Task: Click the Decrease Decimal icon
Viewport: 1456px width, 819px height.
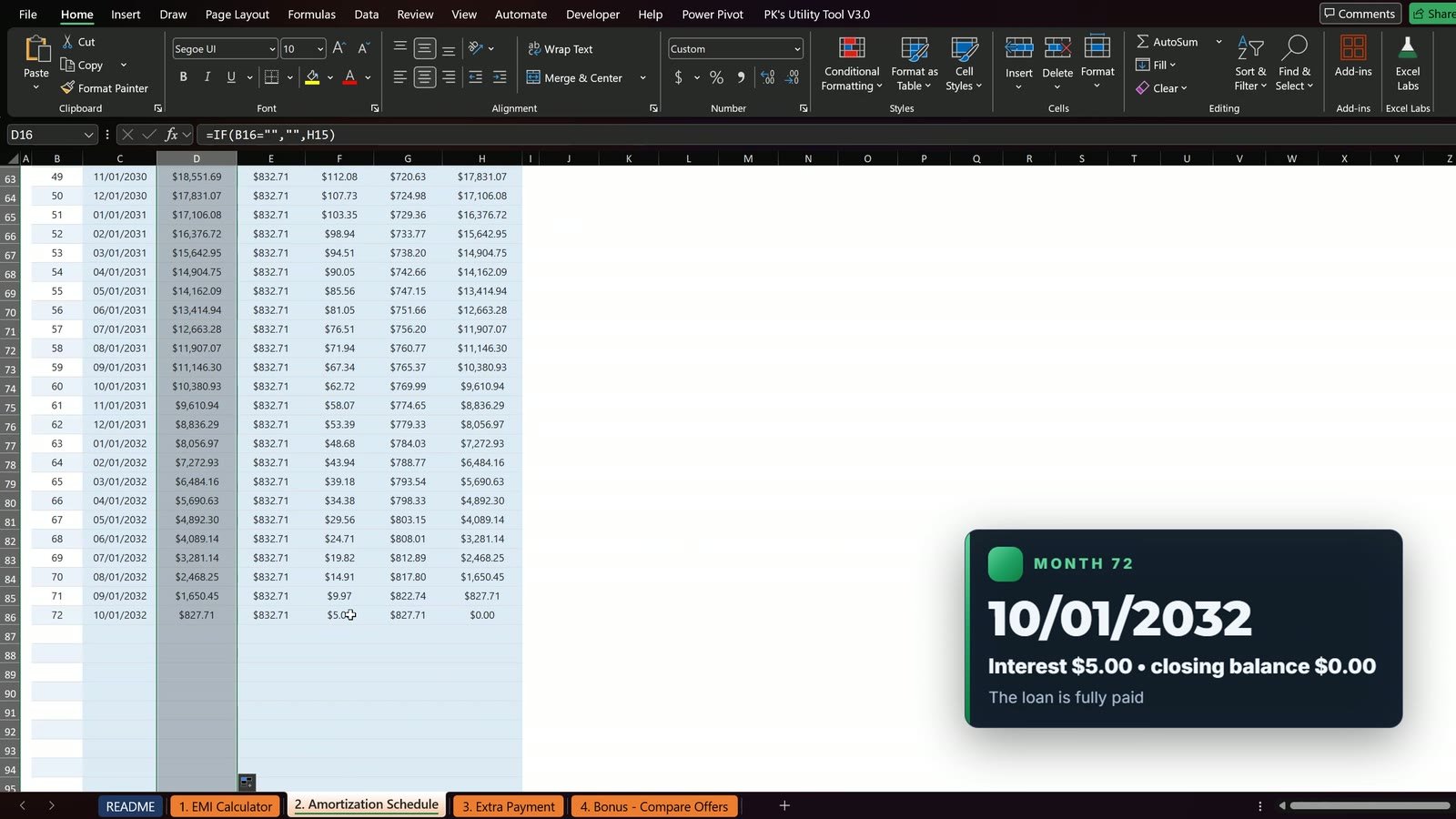Action: coord(793,77)
